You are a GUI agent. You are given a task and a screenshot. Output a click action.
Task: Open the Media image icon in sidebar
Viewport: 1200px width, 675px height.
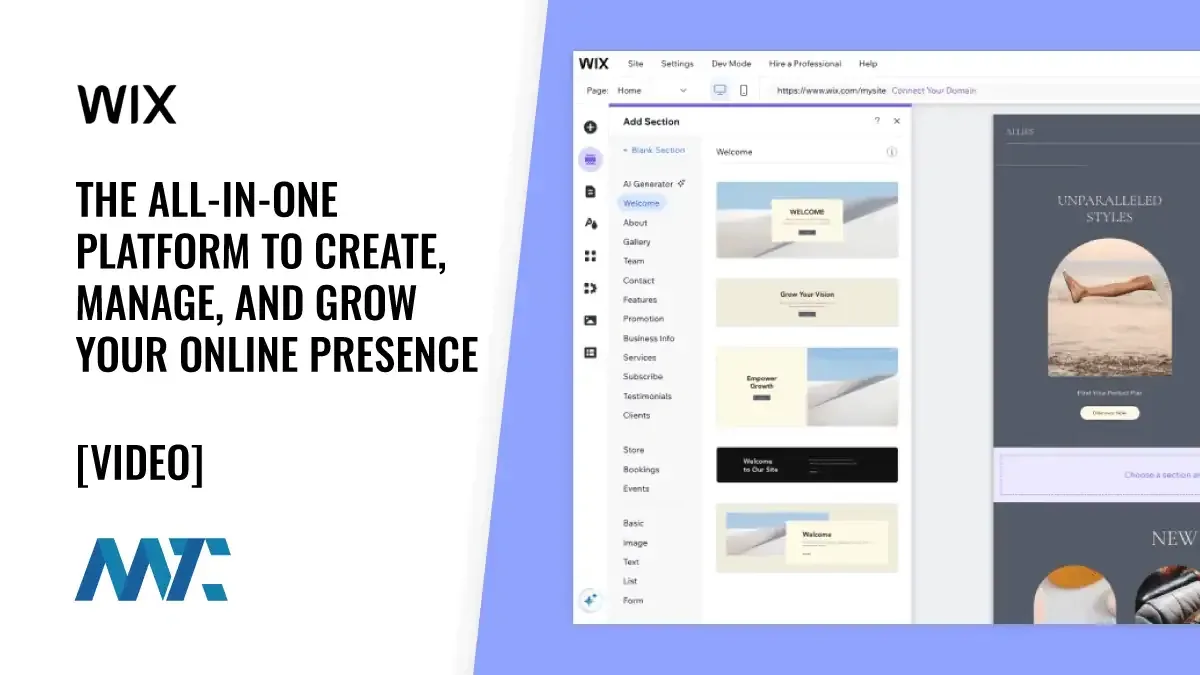tap(590, 320)
